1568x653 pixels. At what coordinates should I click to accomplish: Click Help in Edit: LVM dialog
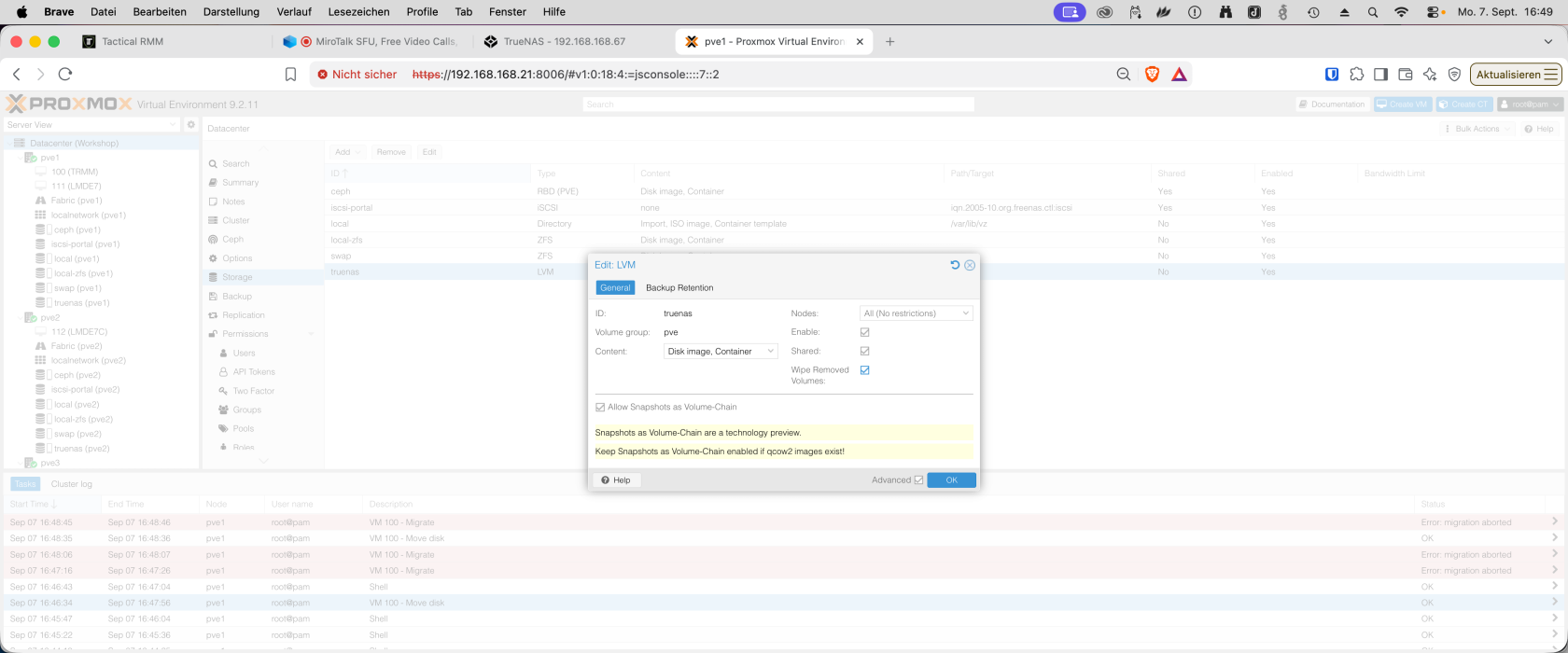coord(616,479)
